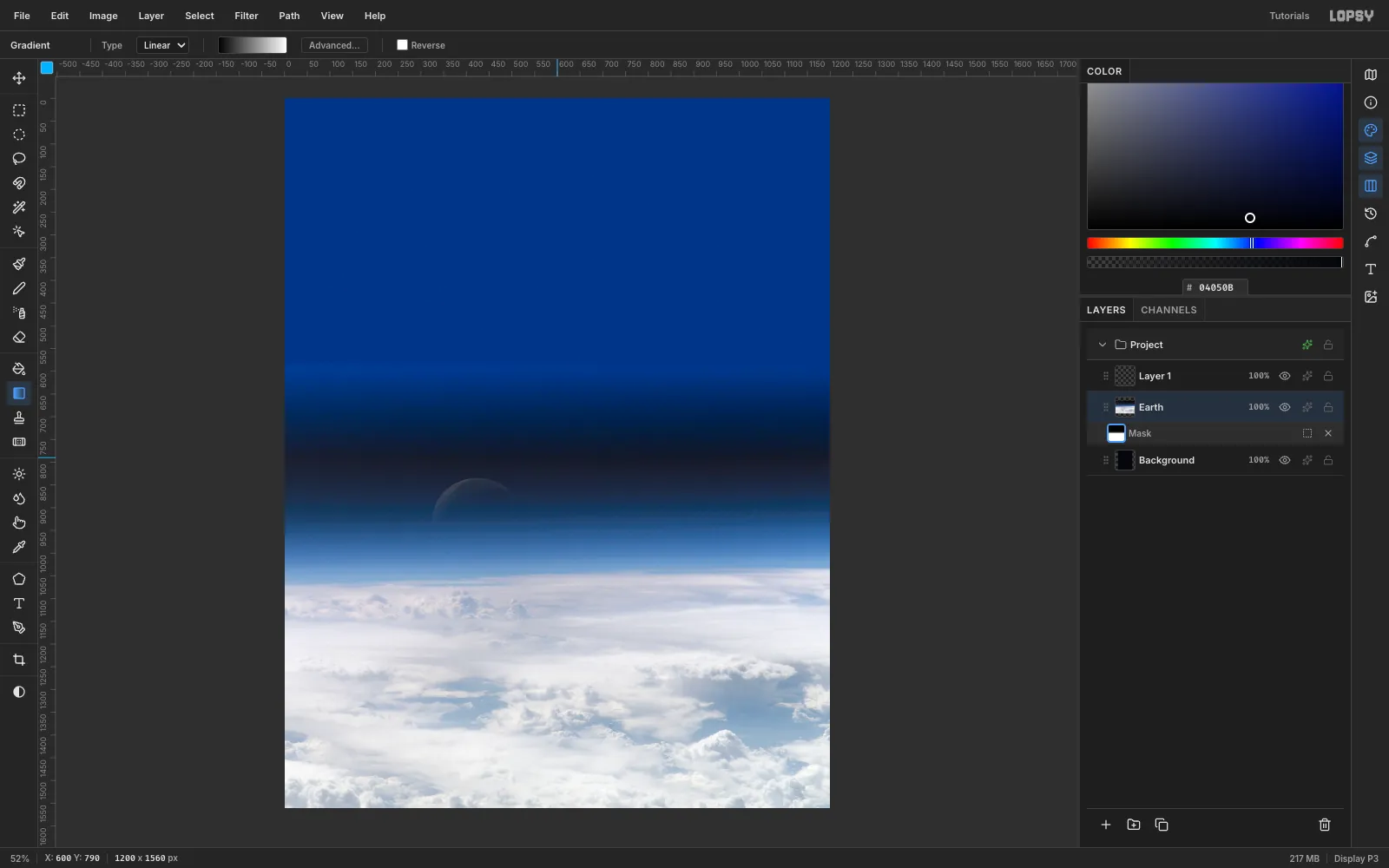The height and width of the screenshot is (868, 1389).
Task: Open the Edit menu
Action: tap(60, 16)
